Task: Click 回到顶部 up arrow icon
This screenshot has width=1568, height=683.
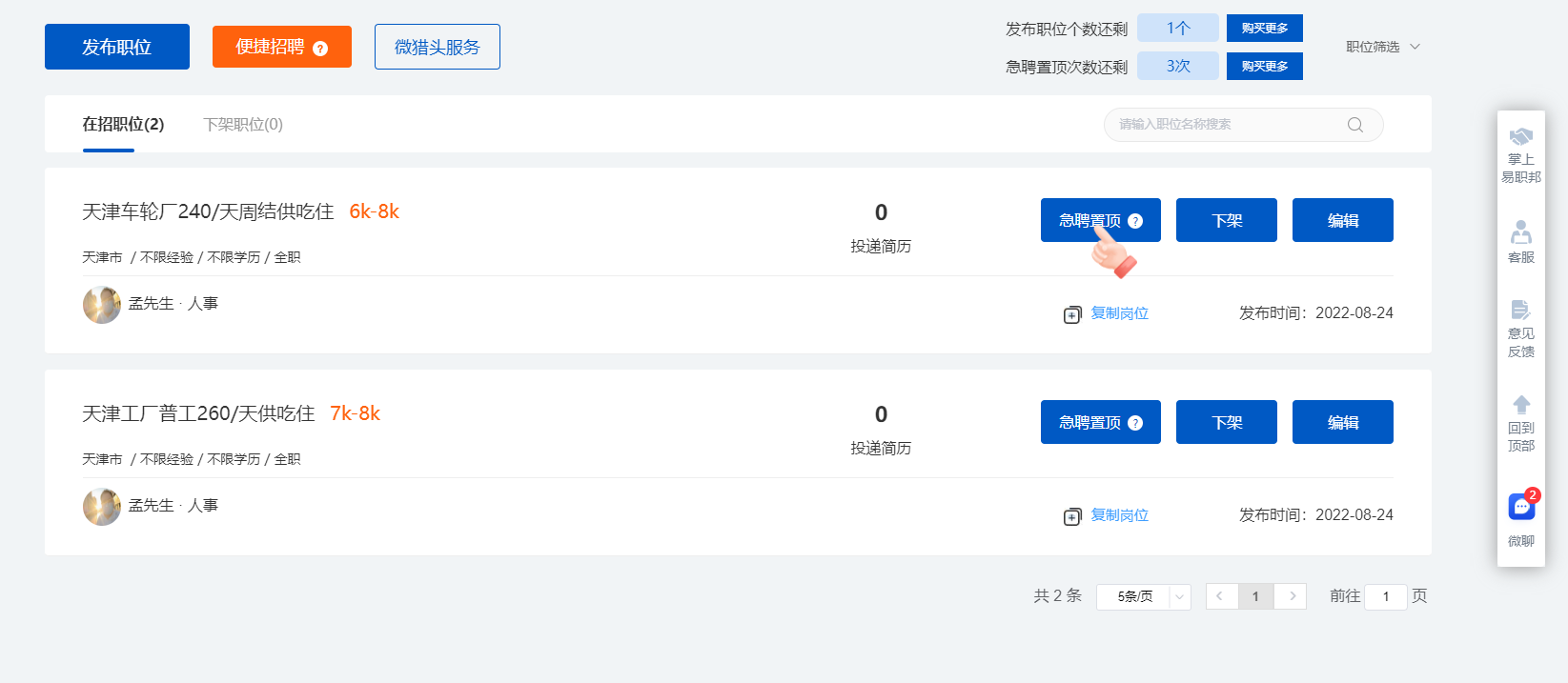Action: pos(1521,405)
